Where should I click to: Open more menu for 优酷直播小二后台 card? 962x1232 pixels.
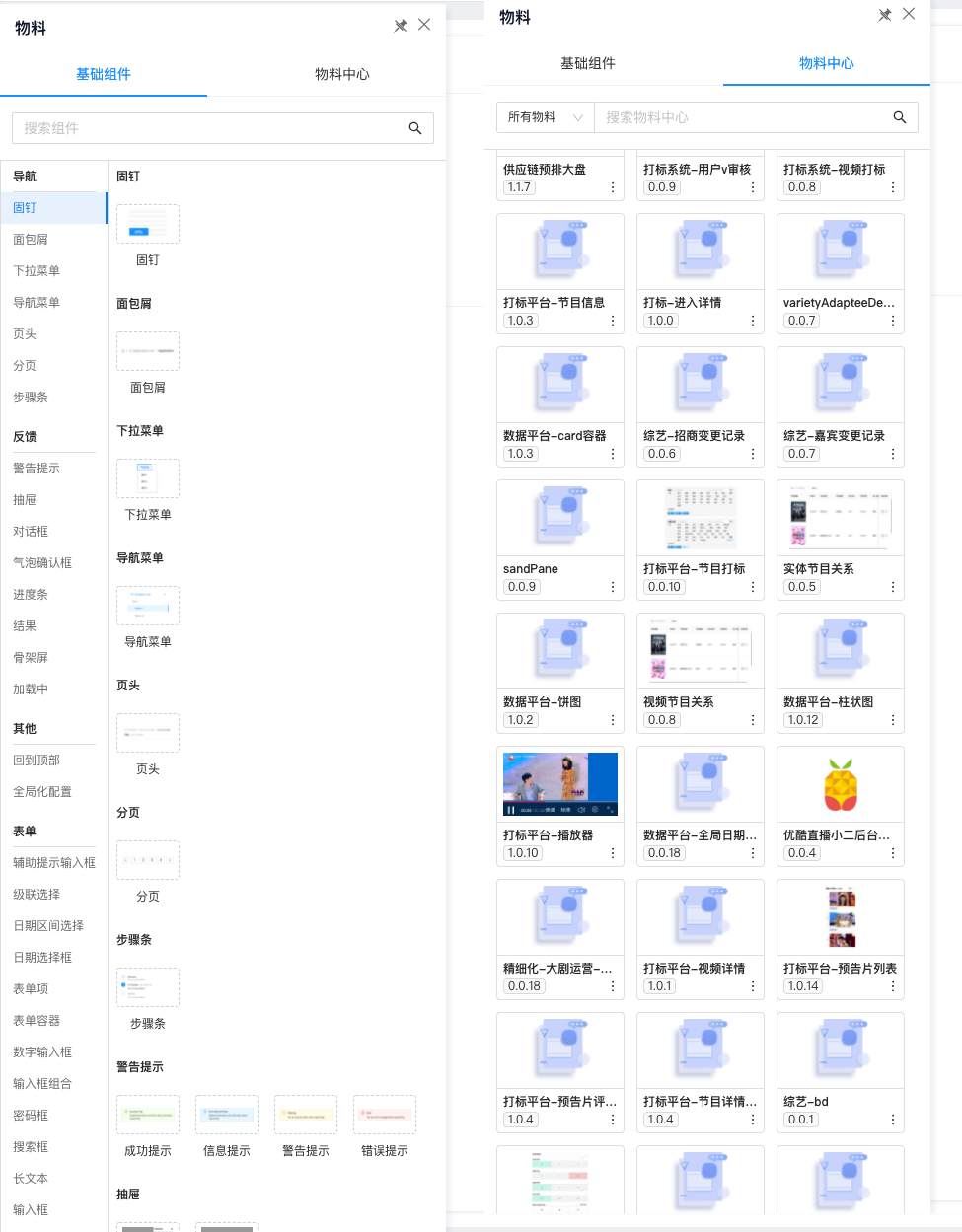tap(893, 853)
